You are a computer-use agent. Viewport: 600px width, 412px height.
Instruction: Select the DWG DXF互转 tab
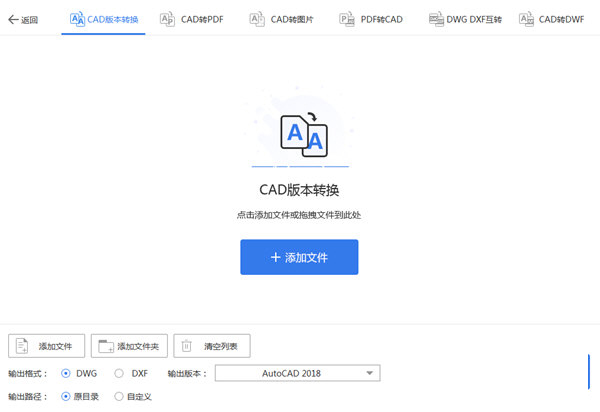click(465, 19)
